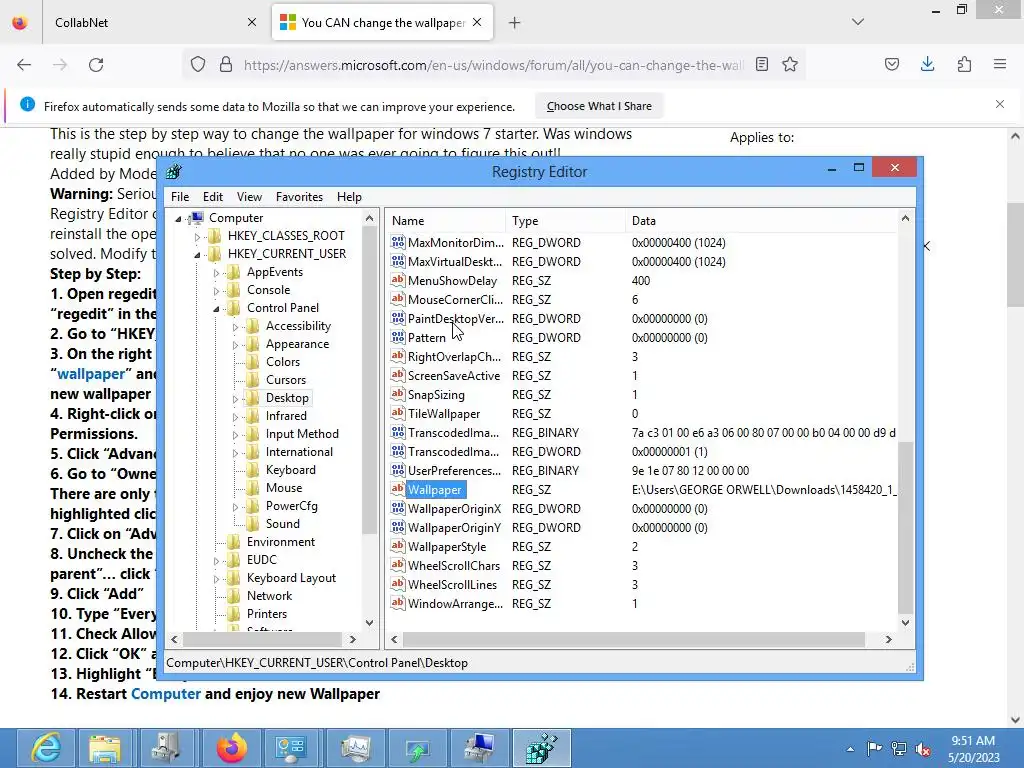1024x768 pixels.
Task: Click the Choose What I Share button
Action: click(x=599, y=106)
